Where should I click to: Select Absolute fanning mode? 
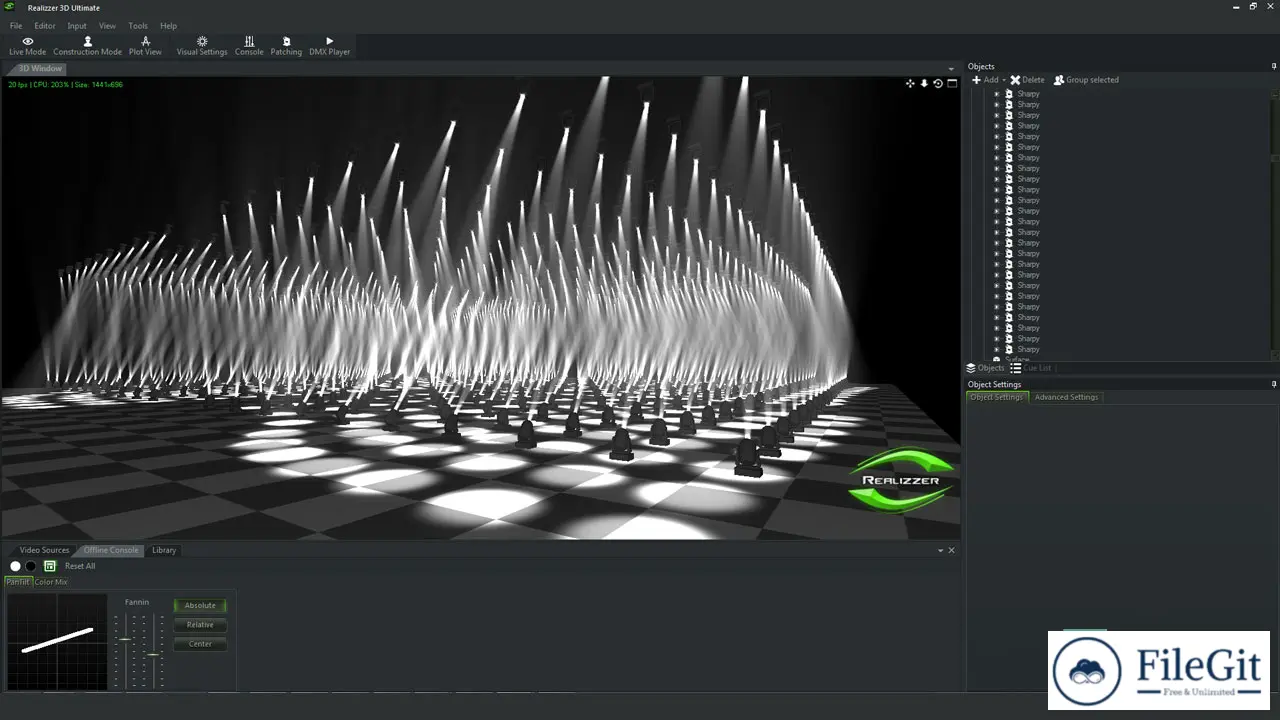[x=200, y=605]
